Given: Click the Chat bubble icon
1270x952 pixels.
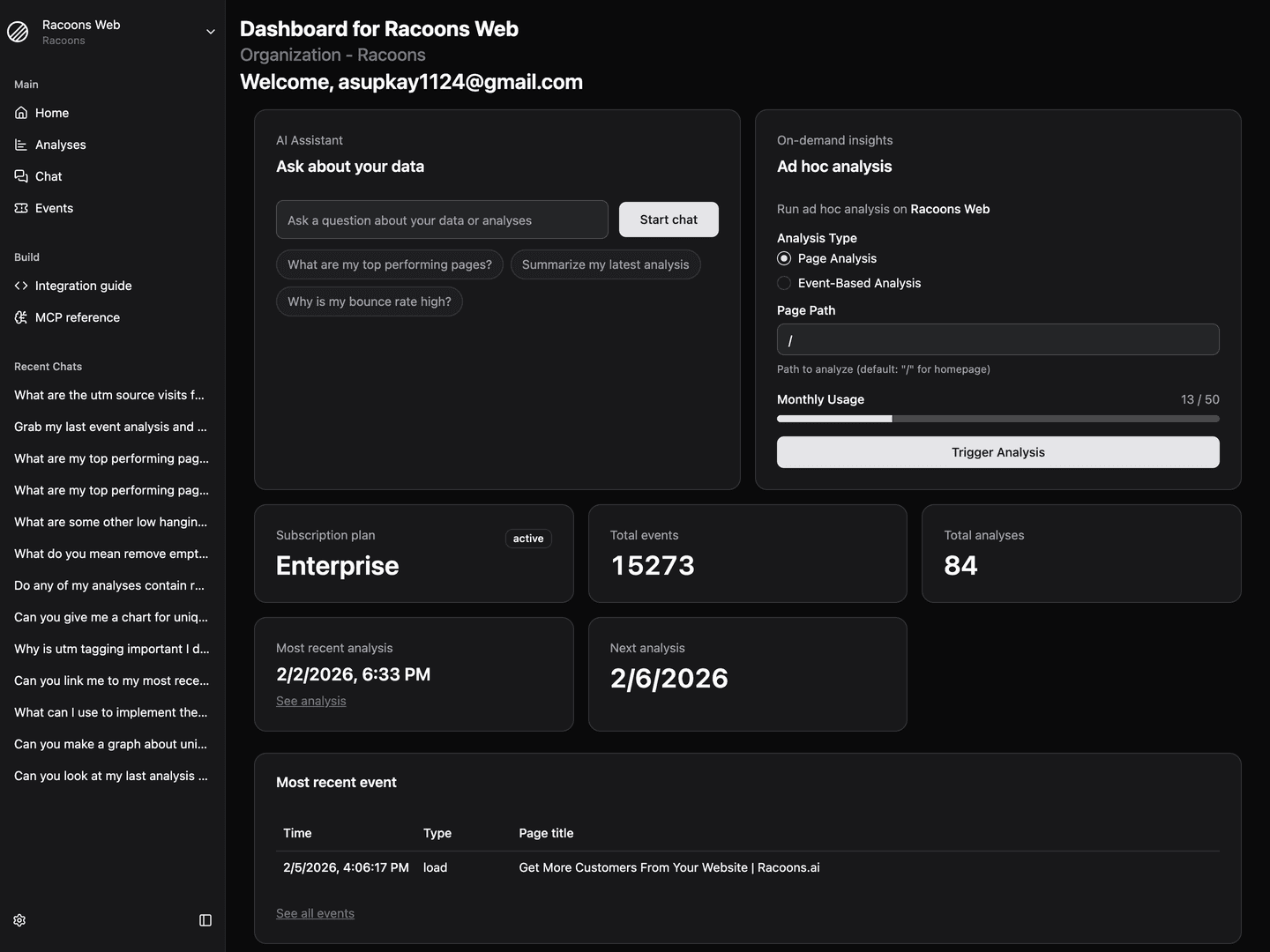Looking at the screenshot, I should (21, 176).
